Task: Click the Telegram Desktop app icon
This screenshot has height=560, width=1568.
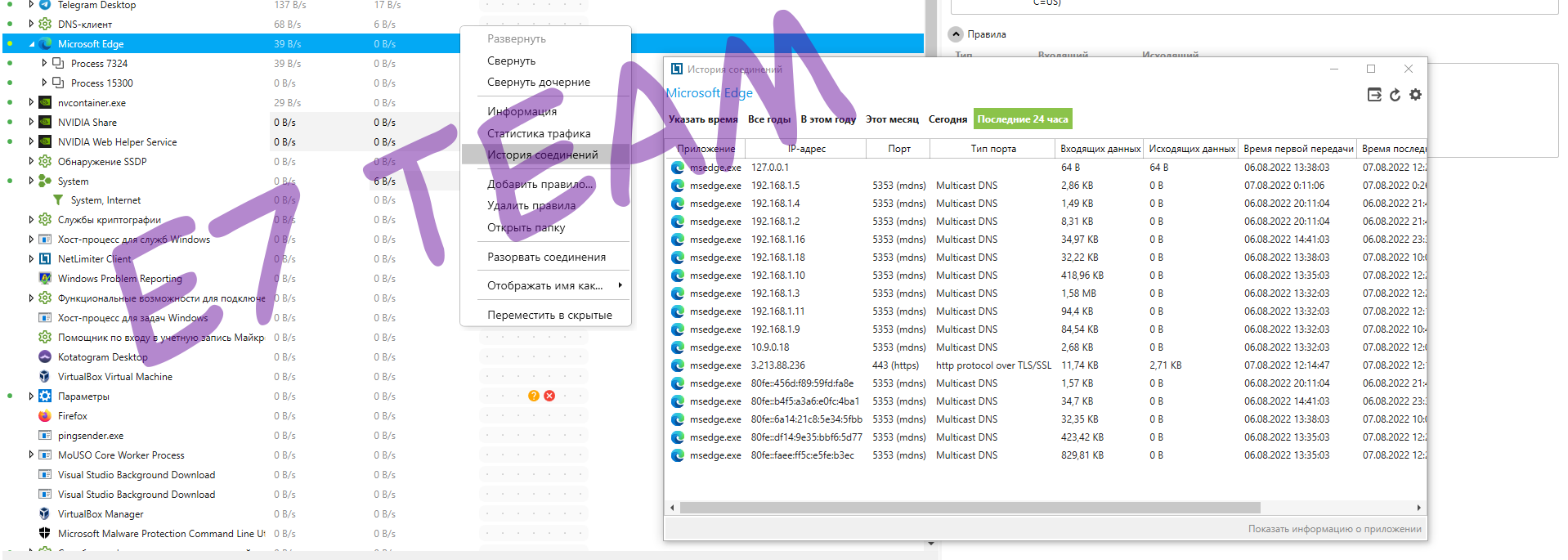Action: click(45, 5)
